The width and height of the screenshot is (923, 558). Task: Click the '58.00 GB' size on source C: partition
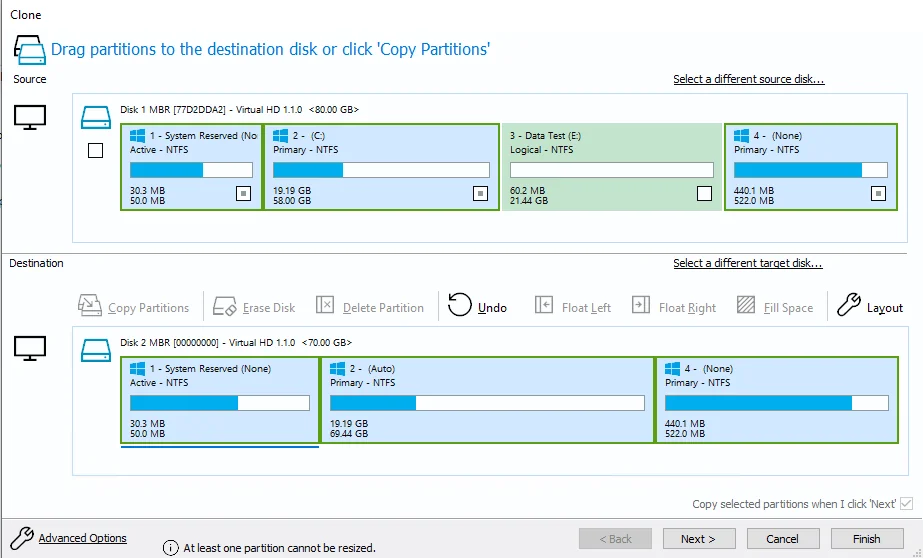292,201
